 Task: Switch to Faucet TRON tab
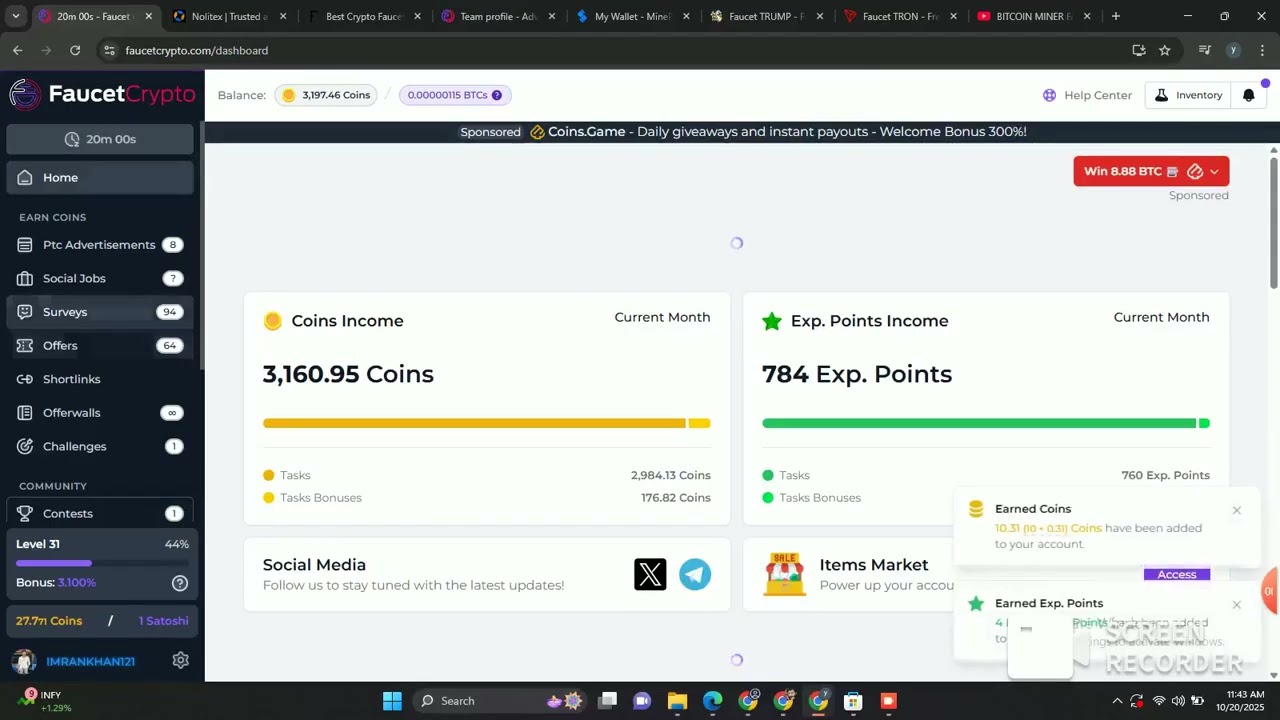(x=899, y=16)
